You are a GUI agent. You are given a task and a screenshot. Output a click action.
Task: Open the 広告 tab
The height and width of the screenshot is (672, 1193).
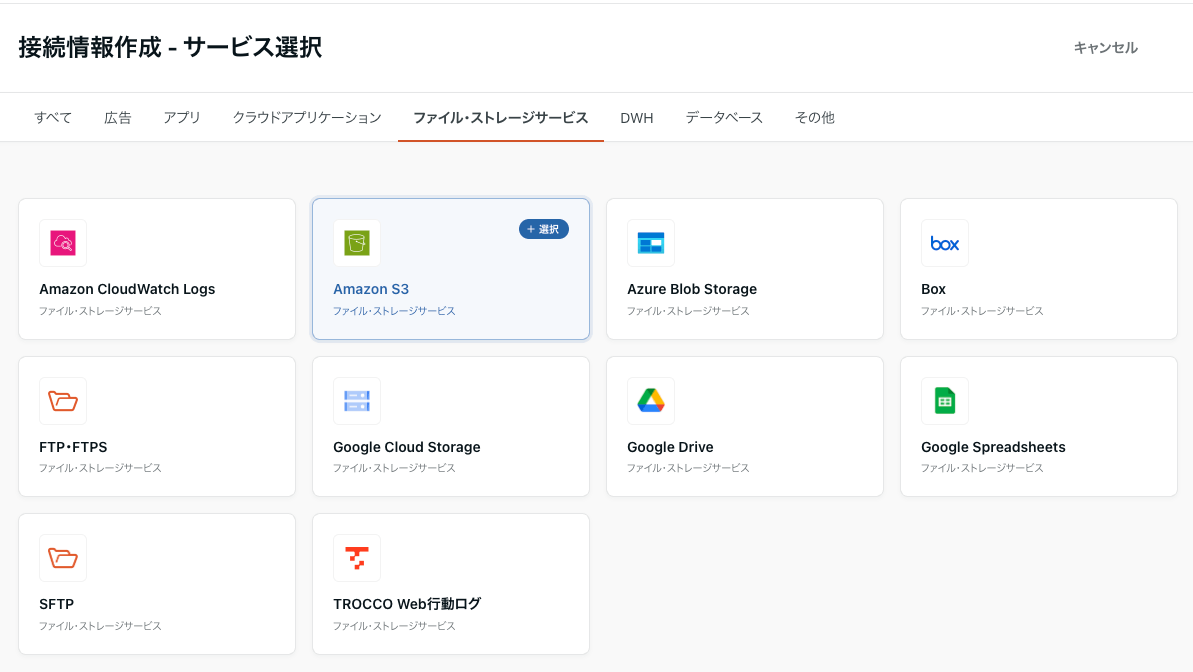[x=118, y=118]
